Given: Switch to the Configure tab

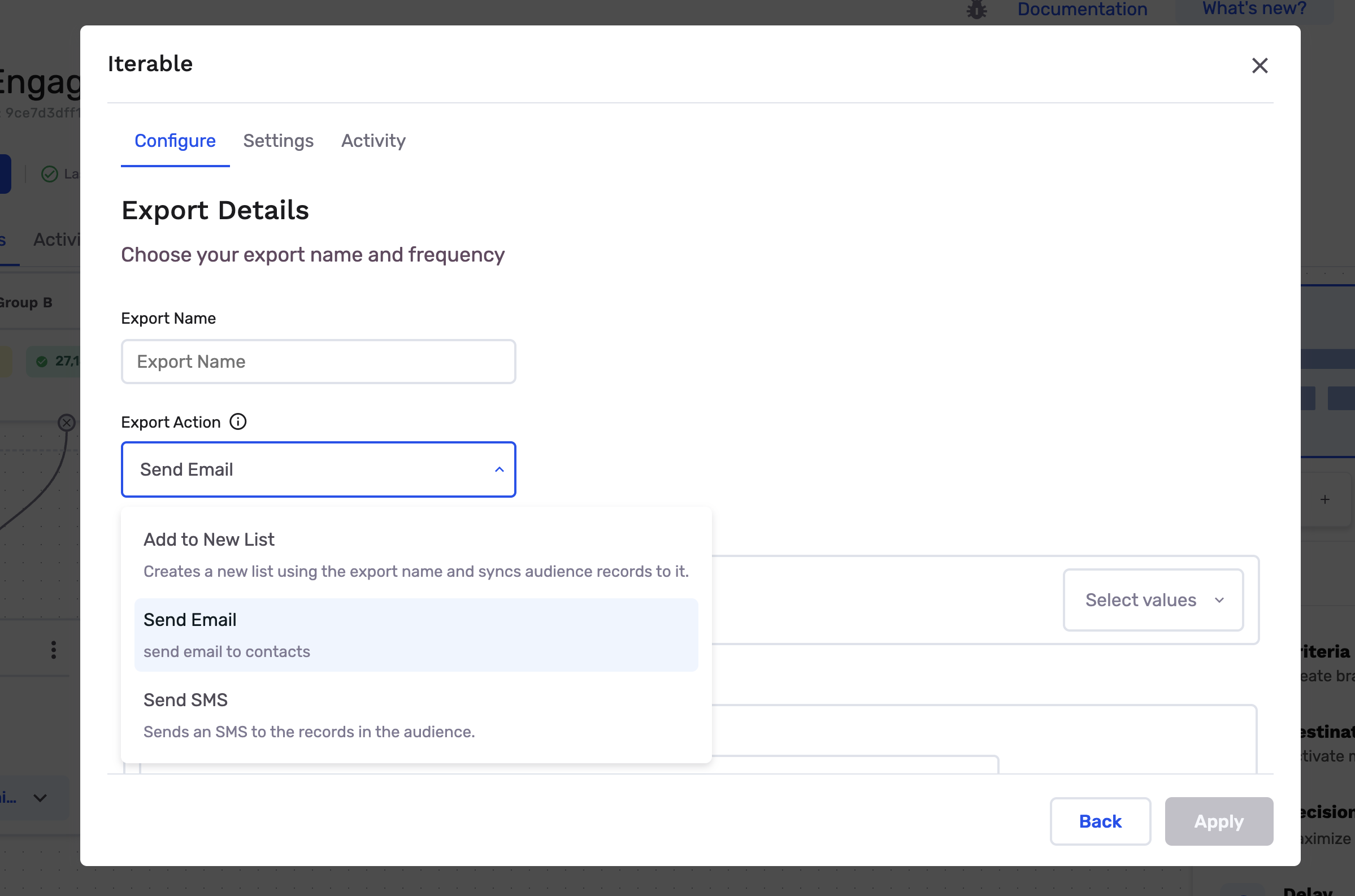Looking at the screenshot, I should pos(175,141).
